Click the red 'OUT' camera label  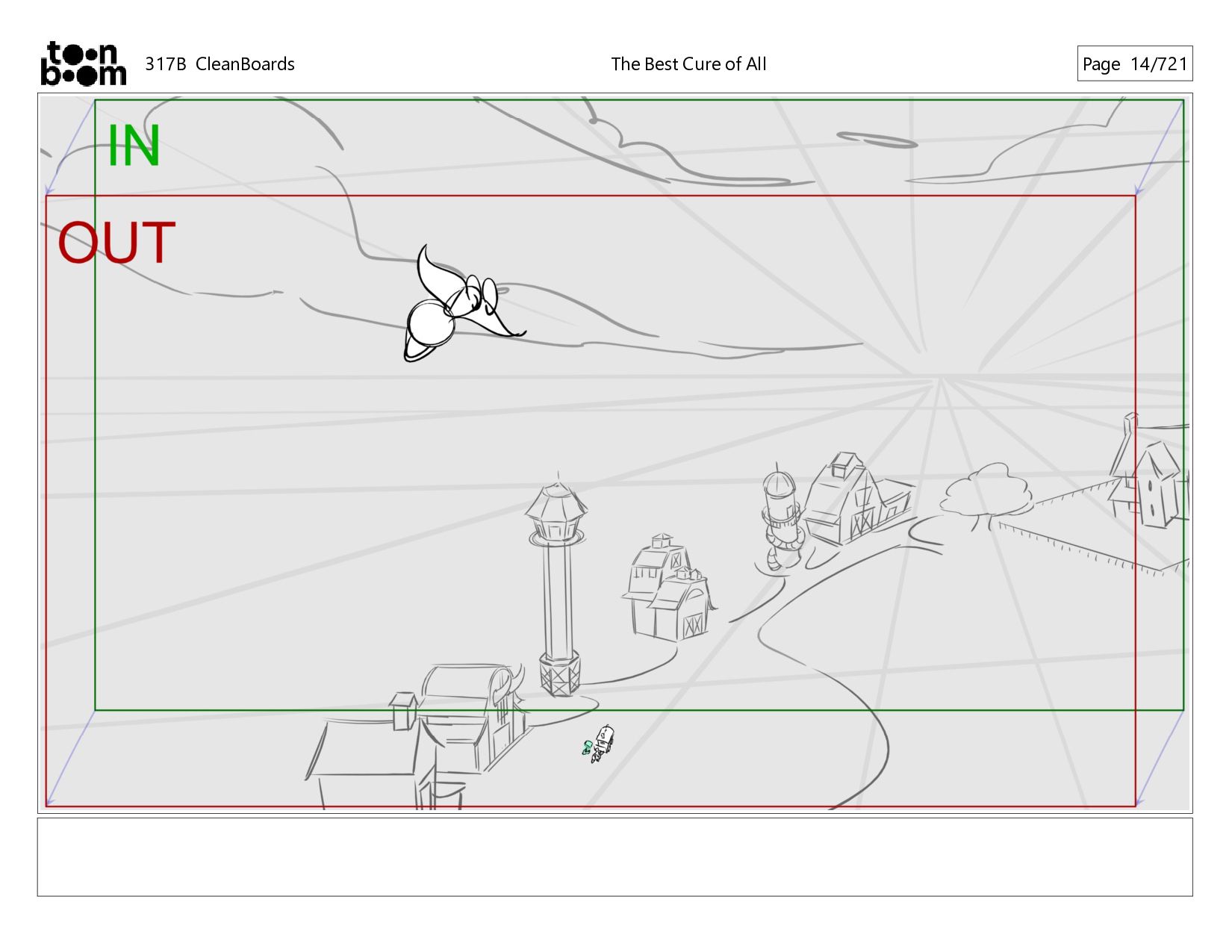tap(116, 243)
